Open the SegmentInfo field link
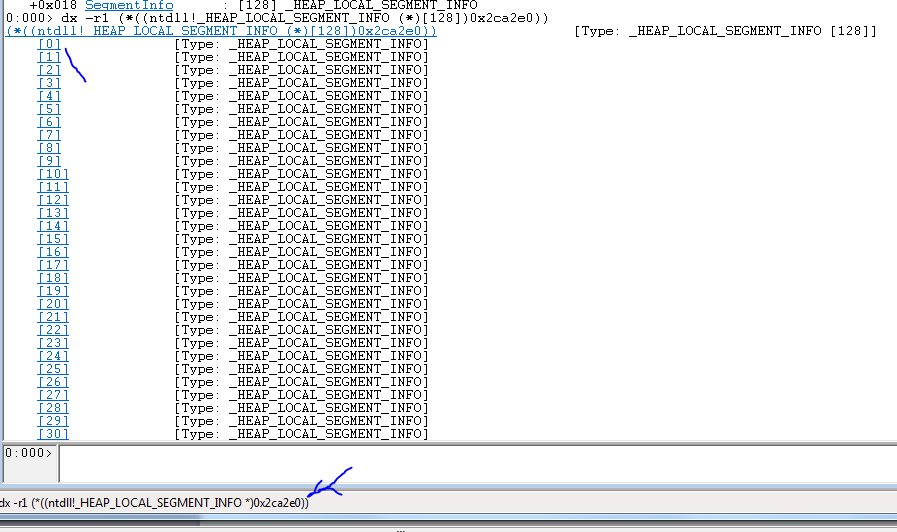The width and height of the screenshot is (897, 532). click(x=129, y=6)
